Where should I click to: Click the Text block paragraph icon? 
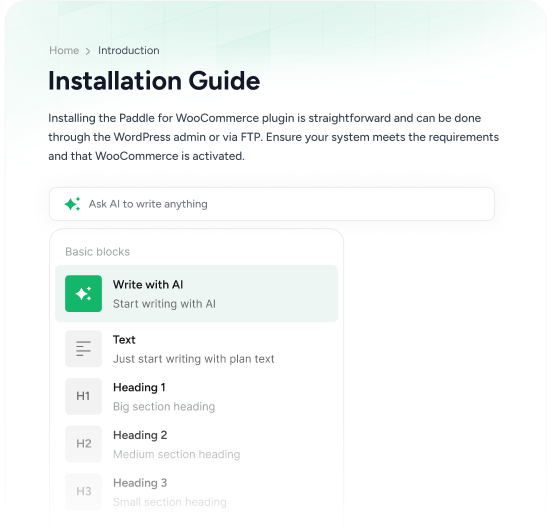coord(83,348)
